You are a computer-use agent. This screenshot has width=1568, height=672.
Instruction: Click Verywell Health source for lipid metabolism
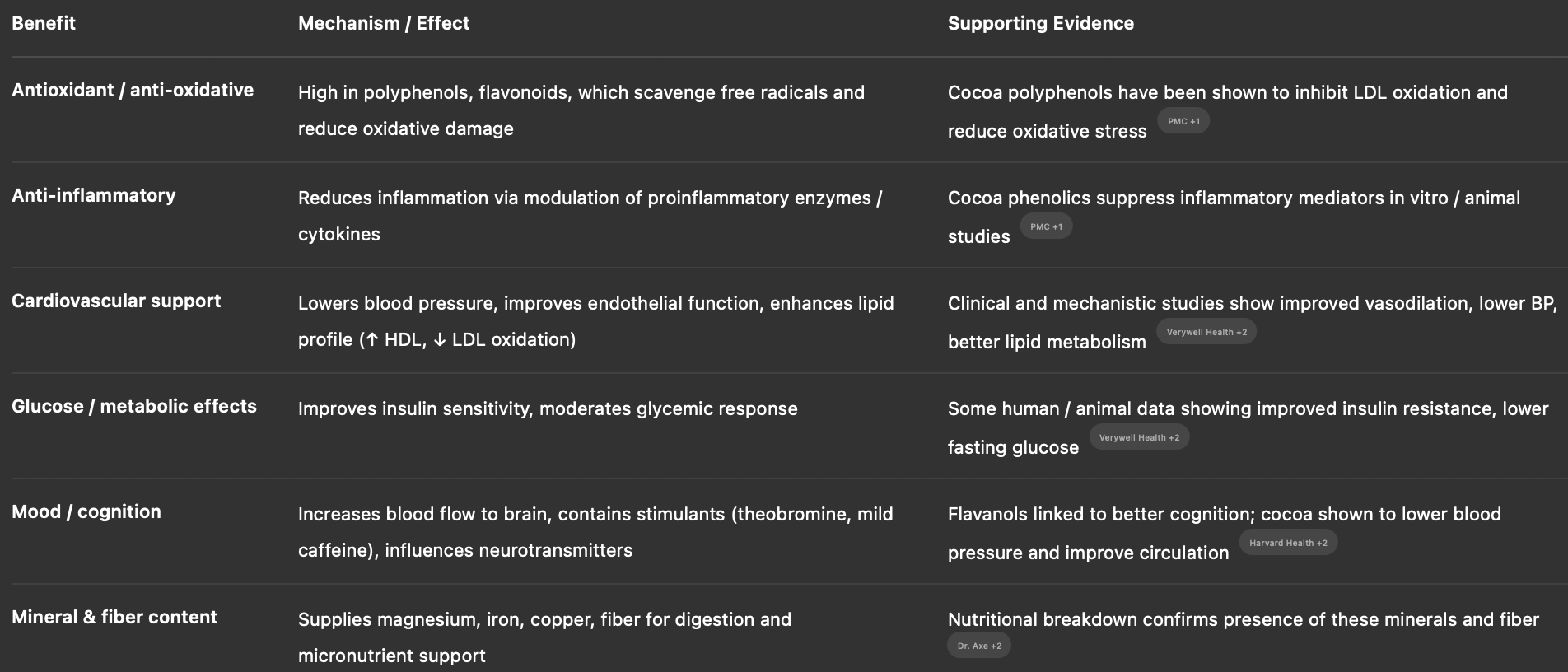coord(1206,332)
